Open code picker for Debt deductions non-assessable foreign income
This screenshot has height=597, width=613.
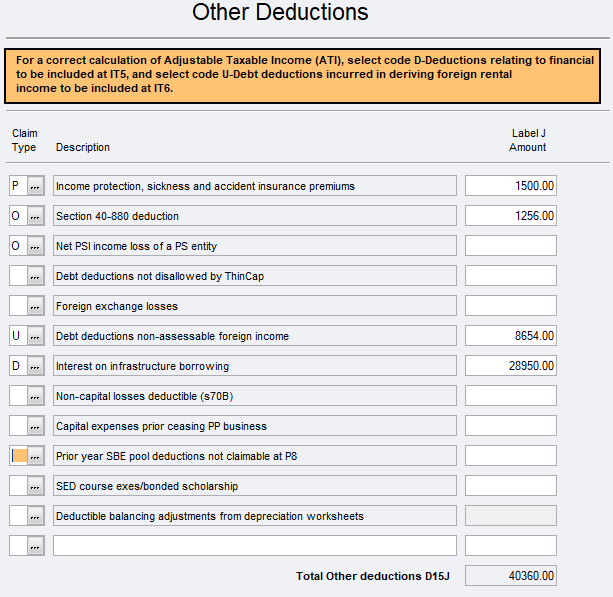pyautogui.click(x=36, y=336)
